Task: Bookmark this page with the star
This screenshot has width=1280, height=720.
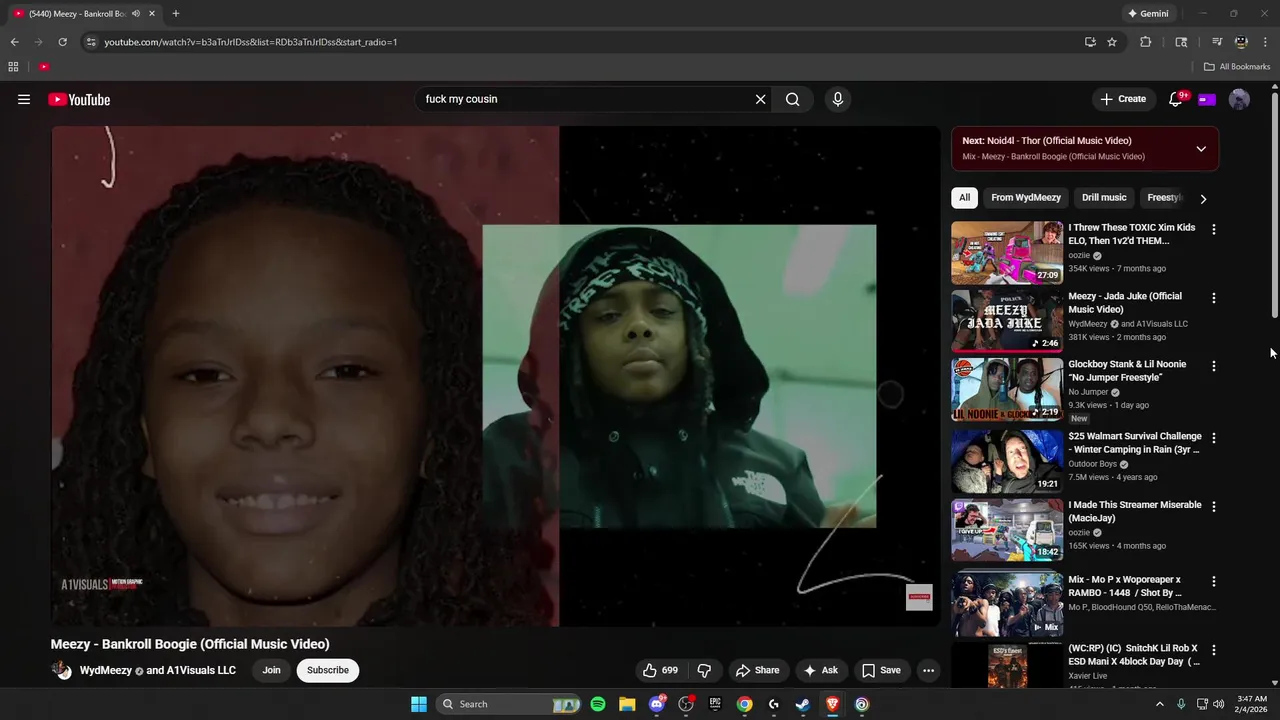Action: click(x=1112, y=42)
